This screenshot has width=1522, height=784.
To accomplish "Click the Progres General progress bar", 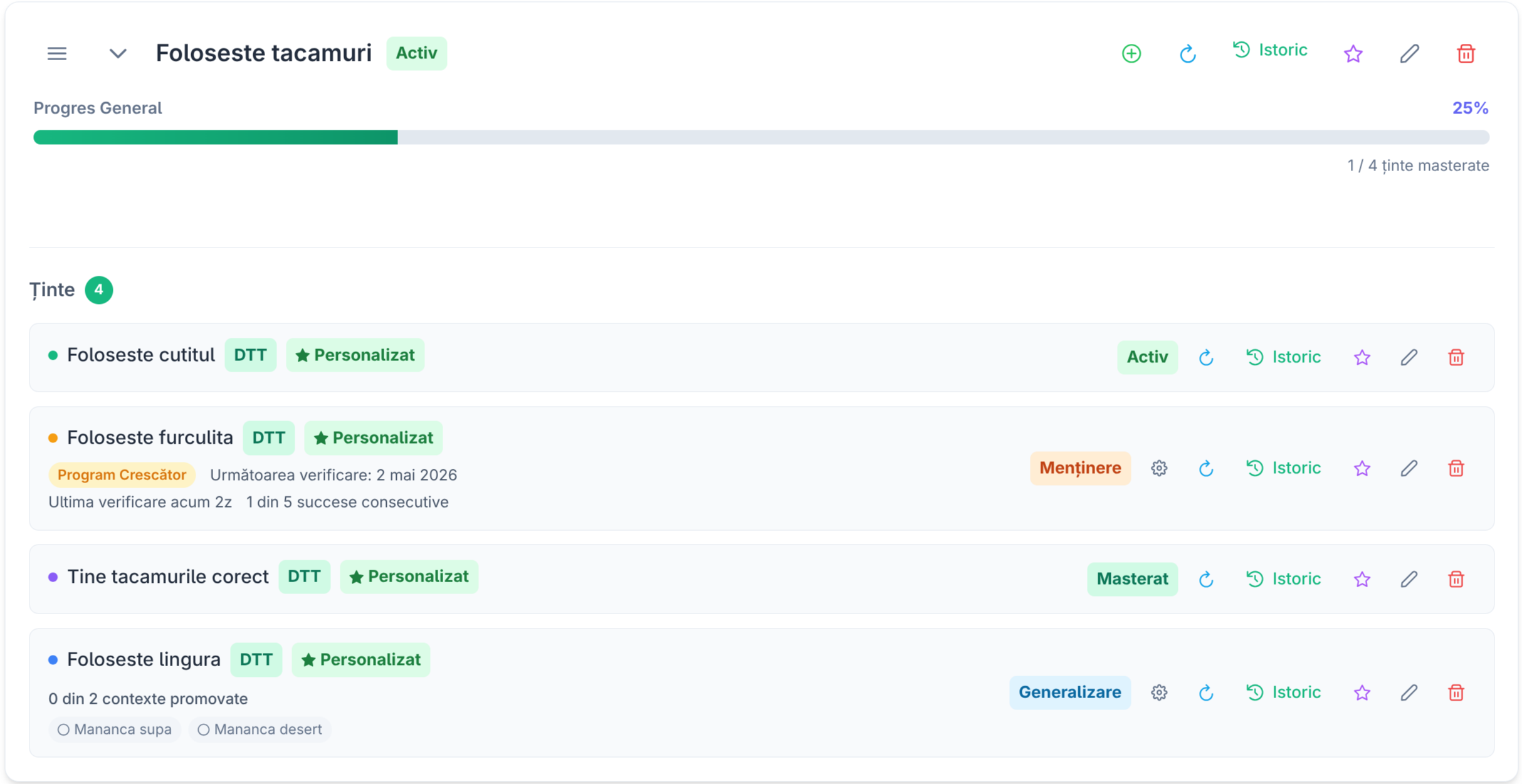I will coord(760,137).
